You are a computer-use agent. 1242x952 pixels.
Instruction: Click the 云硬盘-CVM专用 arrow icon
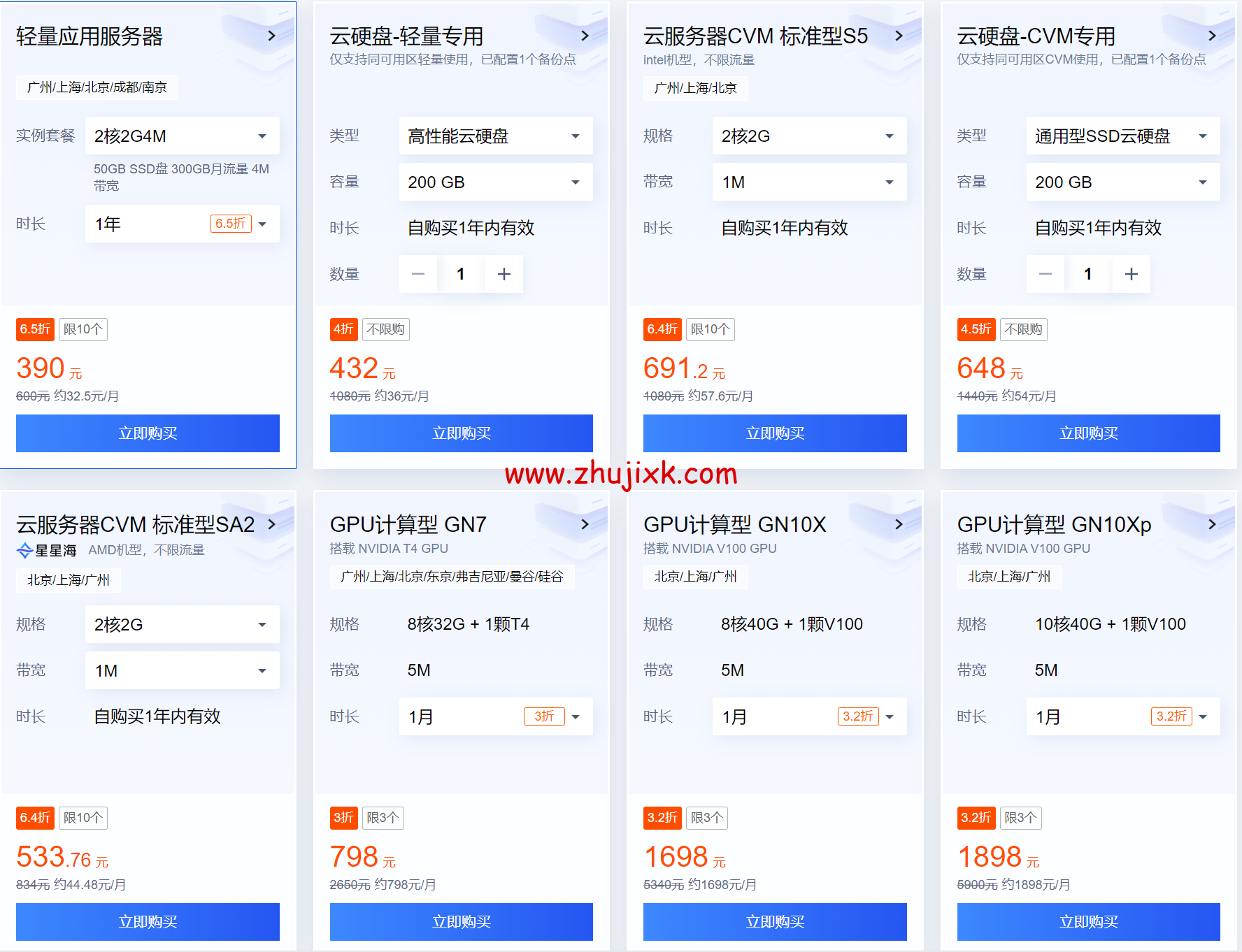coord(1213,36)
